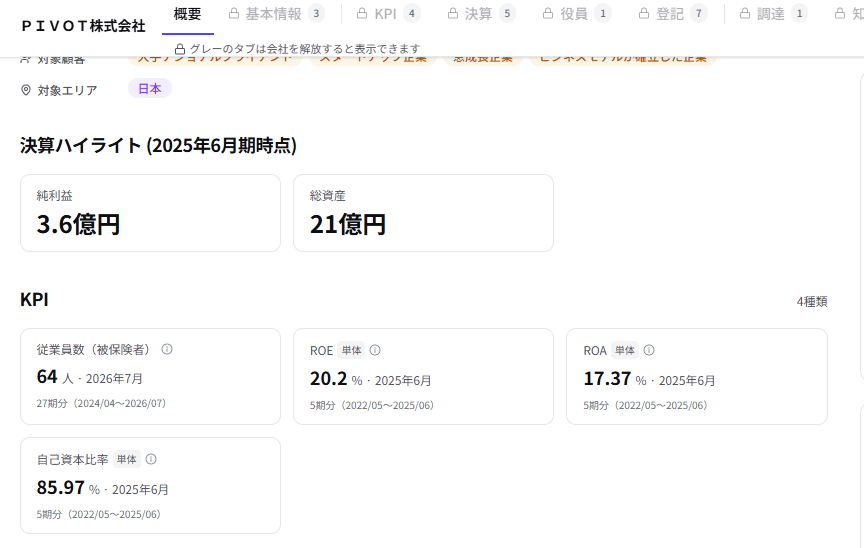Click the 対象エリア label
This screenshot has height=548, width=864.
click(67, 90)
